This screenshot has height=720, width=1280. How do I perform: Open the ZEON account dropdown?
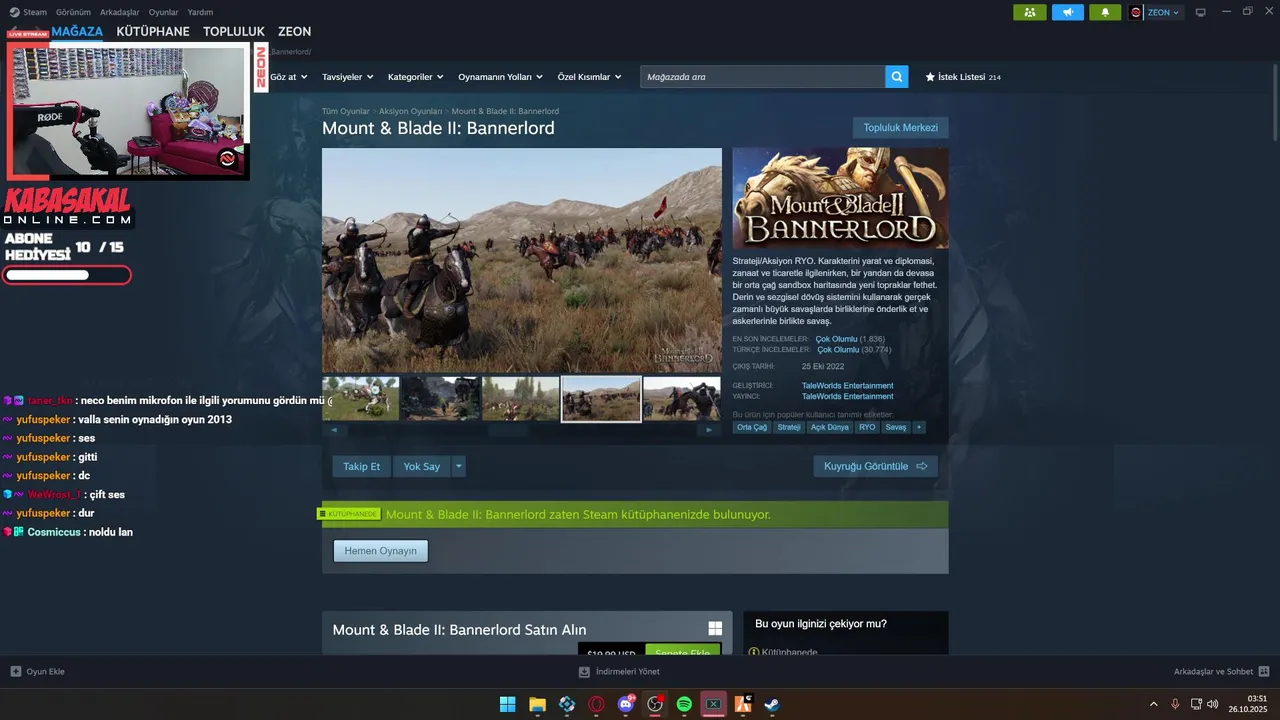pyautogui.click(x=1164, y=12)
